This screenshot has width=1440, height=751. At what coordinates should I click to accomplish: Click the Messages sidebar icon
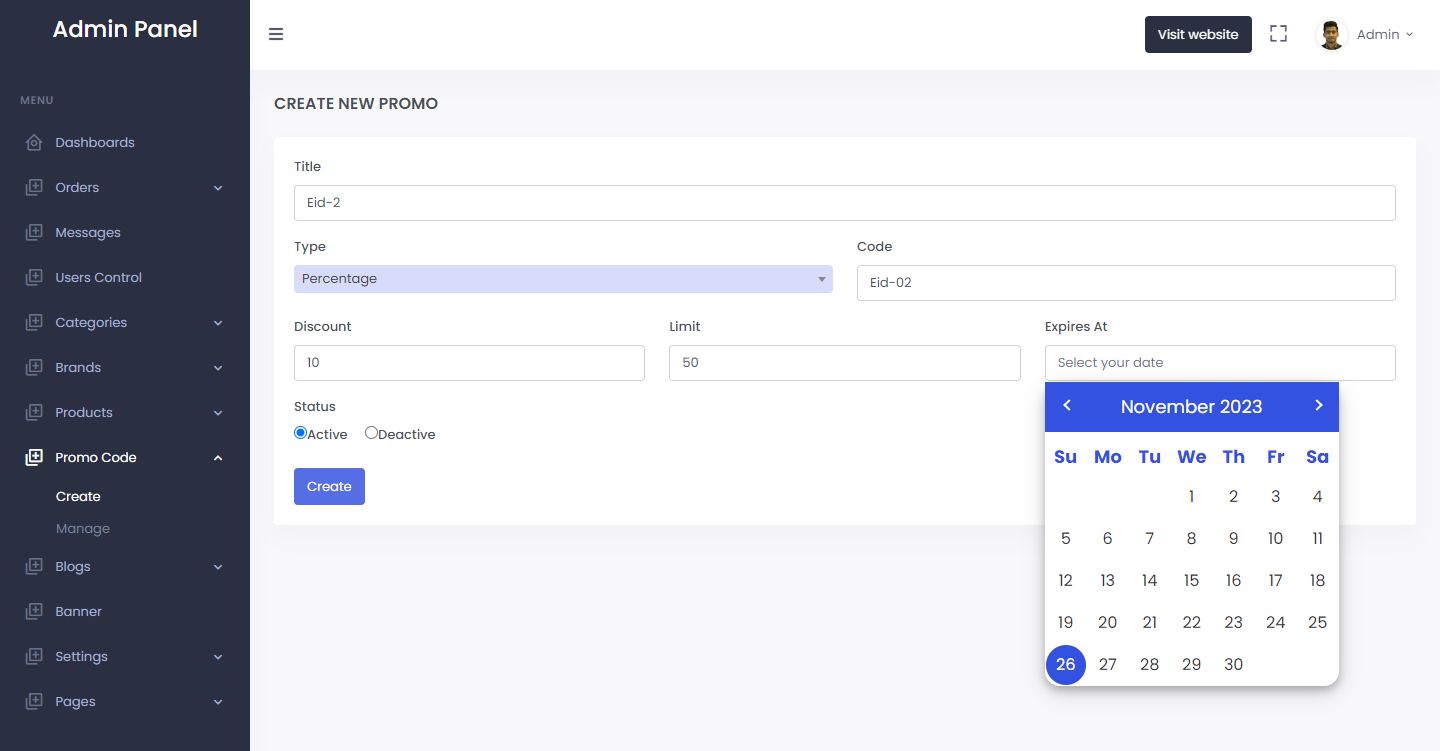click(34, 233)
